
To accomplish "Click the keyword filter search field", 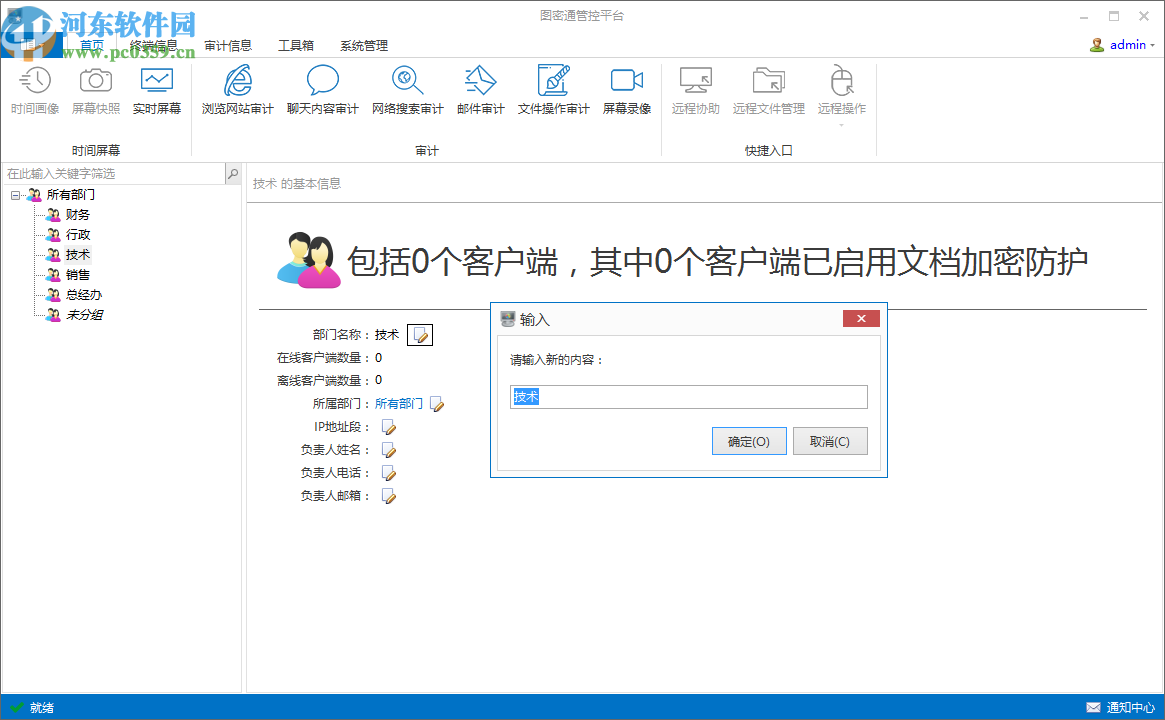I will tap(110, 173).
